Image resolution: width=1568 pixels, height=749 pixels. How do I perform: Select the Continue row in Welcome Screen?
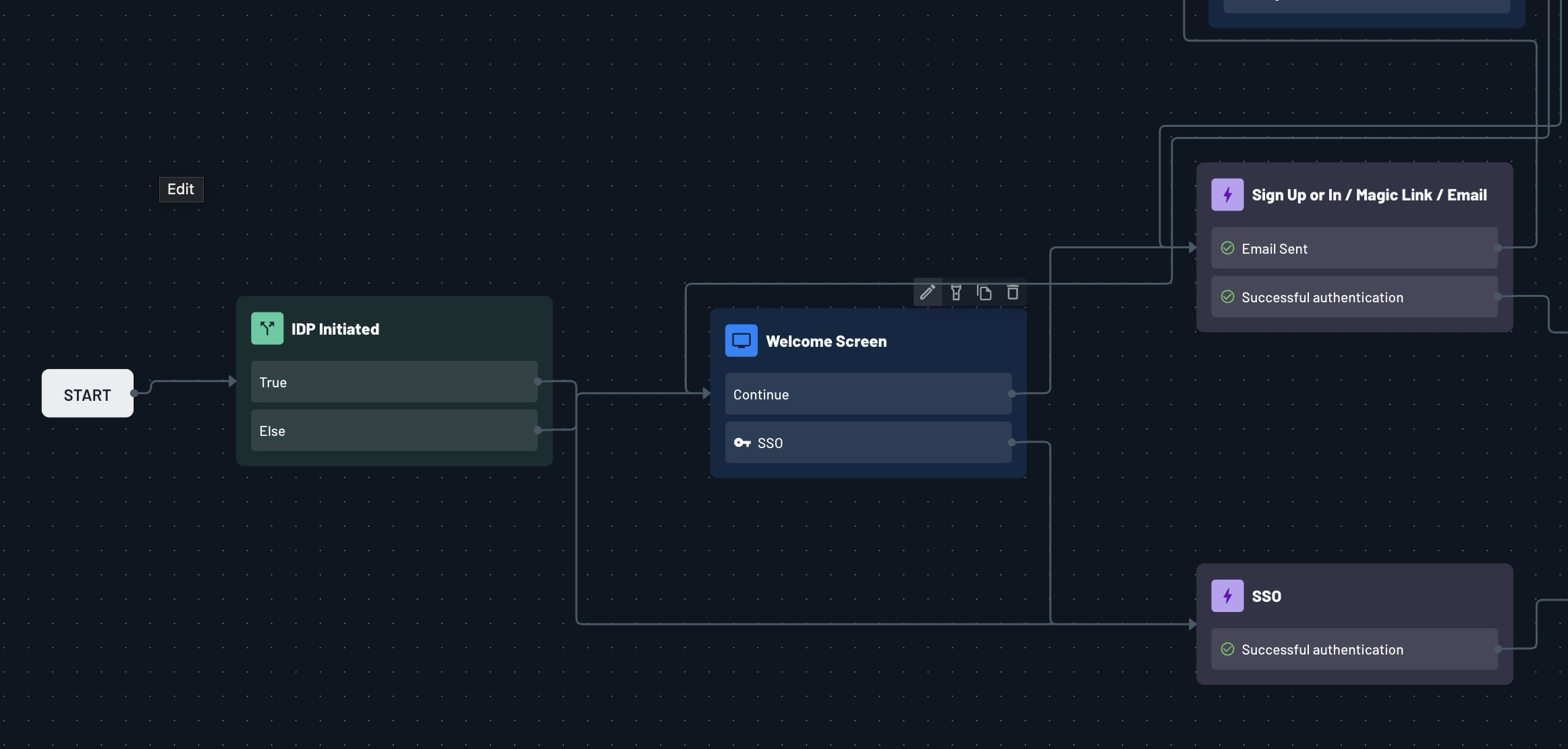point(868,394)
